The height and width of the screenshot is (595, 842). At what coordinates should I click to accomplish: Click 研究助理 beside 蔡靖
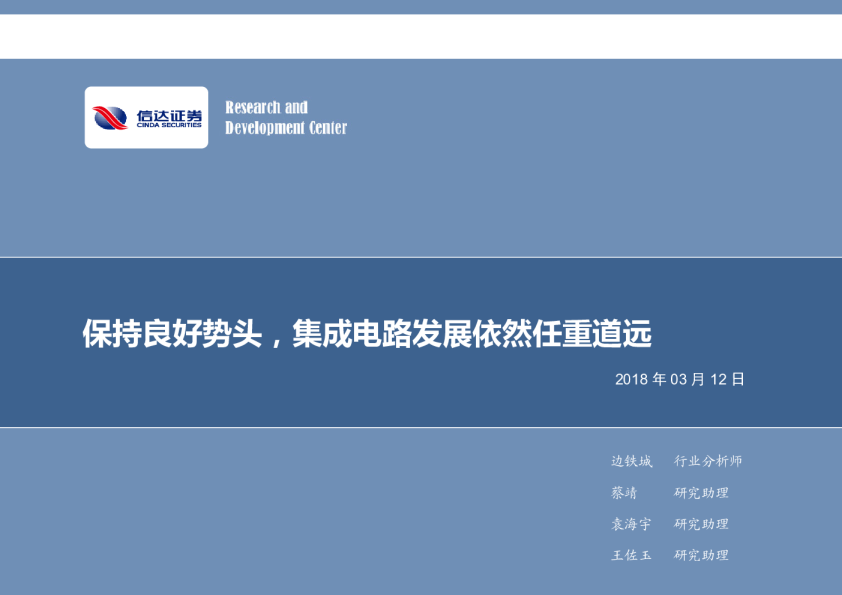(x=701, y=493)
